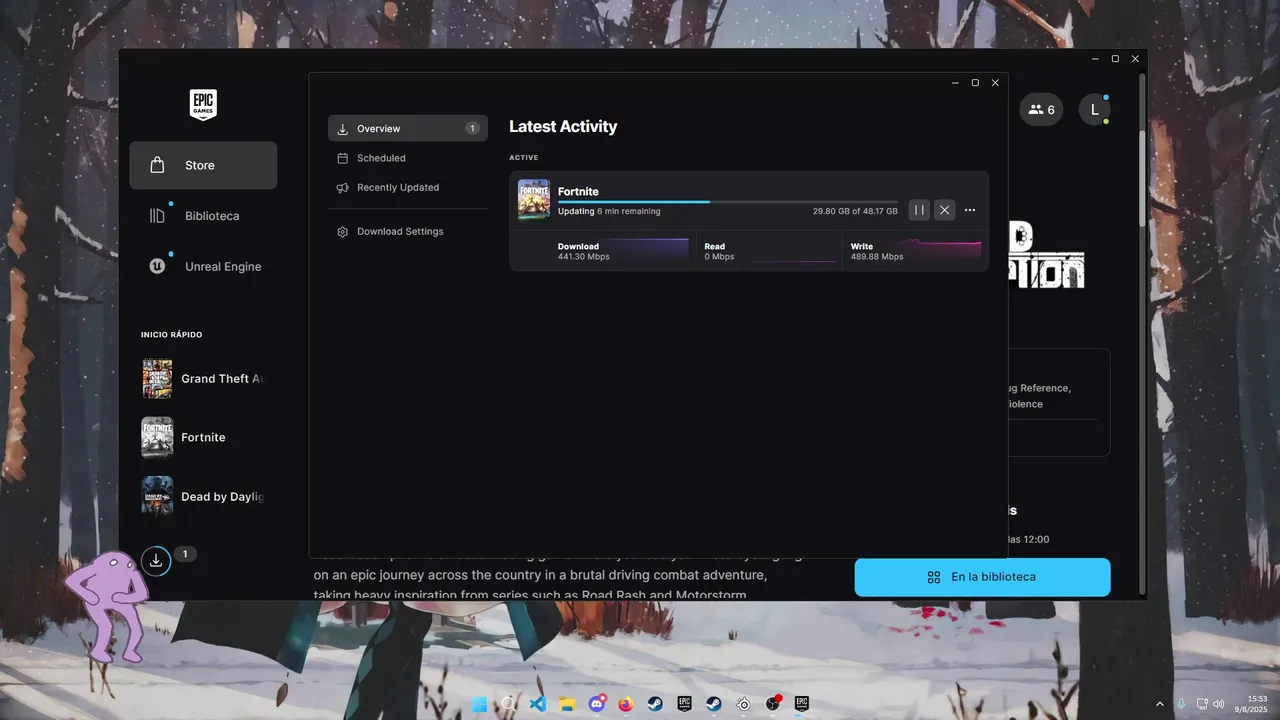Open Unreal Engine section in sidebar

[203, 266]
